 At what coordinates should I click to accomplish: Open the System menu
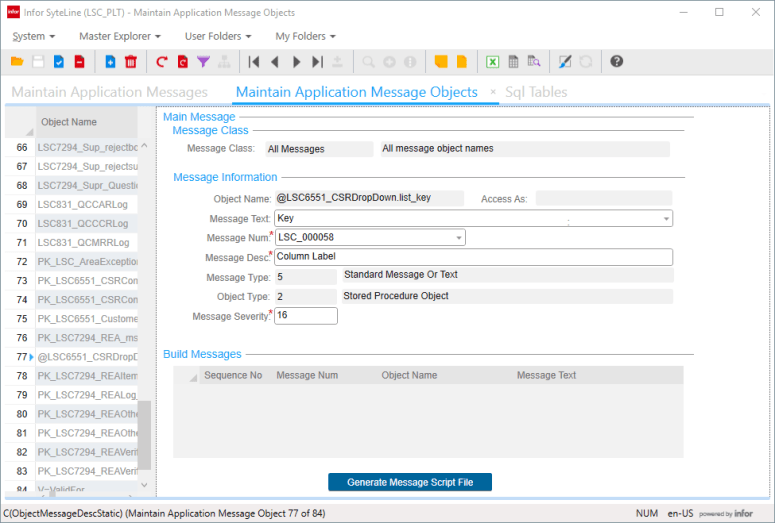34,36
